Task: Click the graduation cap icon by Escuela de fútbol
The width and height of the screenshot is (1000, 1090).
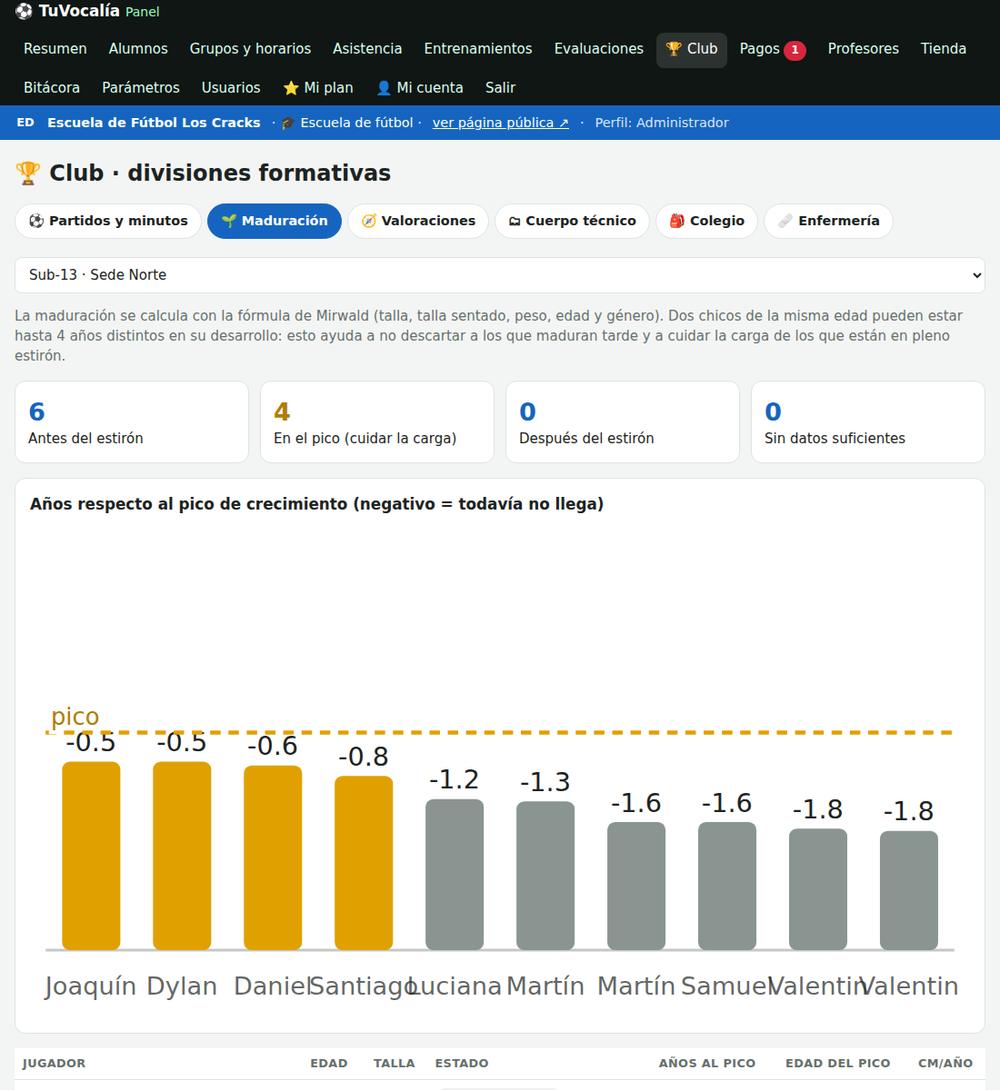Action: click(x=288, y=123)
